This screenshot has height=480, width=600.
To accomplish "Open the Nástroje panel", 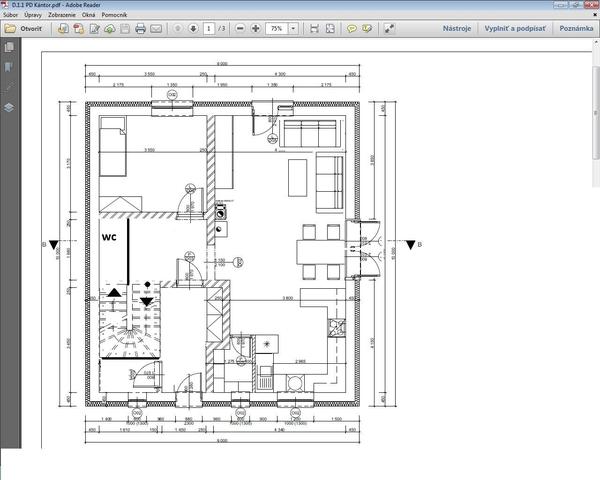I will (456, 29).
